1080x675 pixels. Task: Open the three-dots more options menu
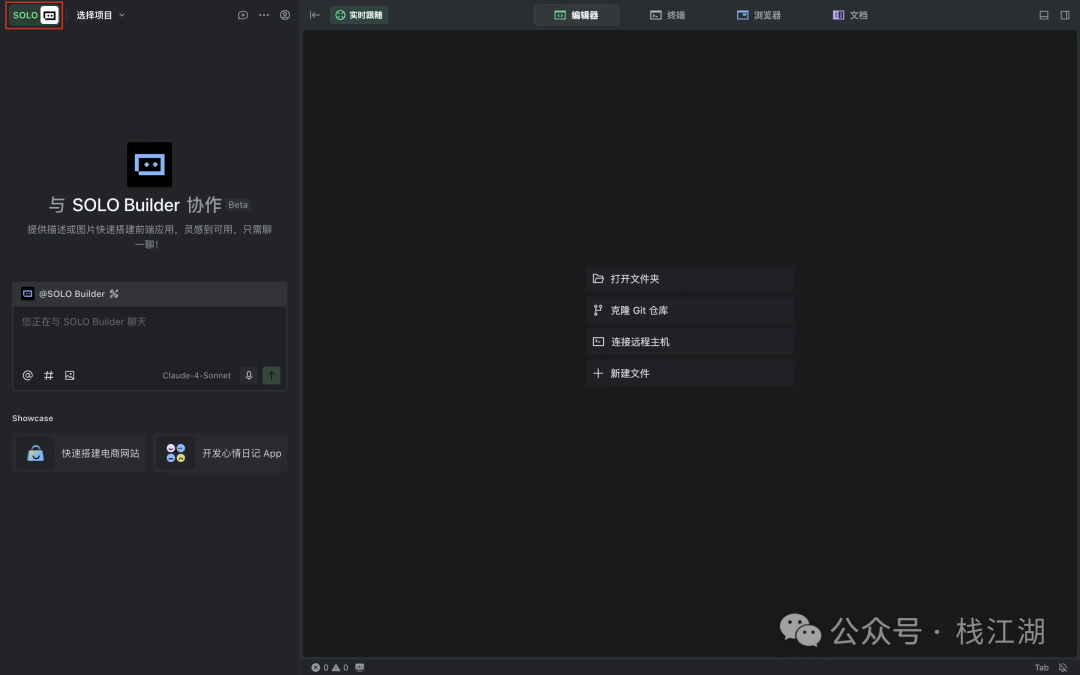tap(264, 15)
